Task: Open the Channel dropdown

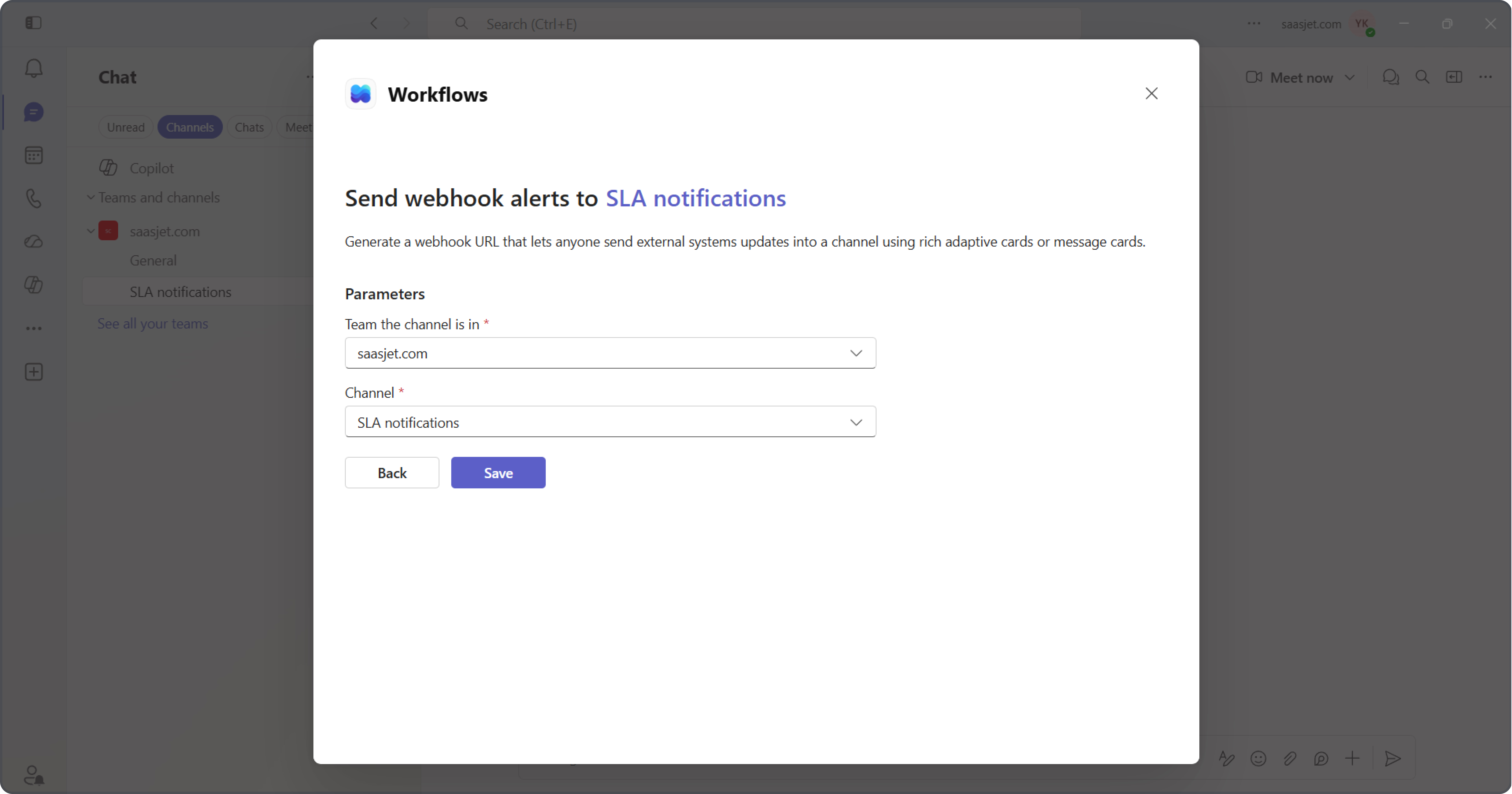Action: pyautogui.click(x=611, y=422)
